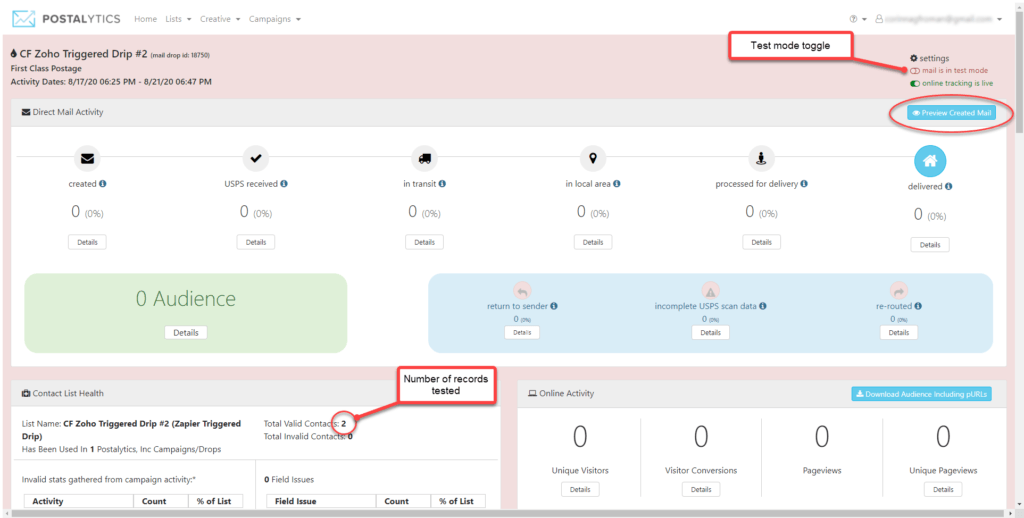
Task: Open Details under USPS received
Action: point(255,242)
